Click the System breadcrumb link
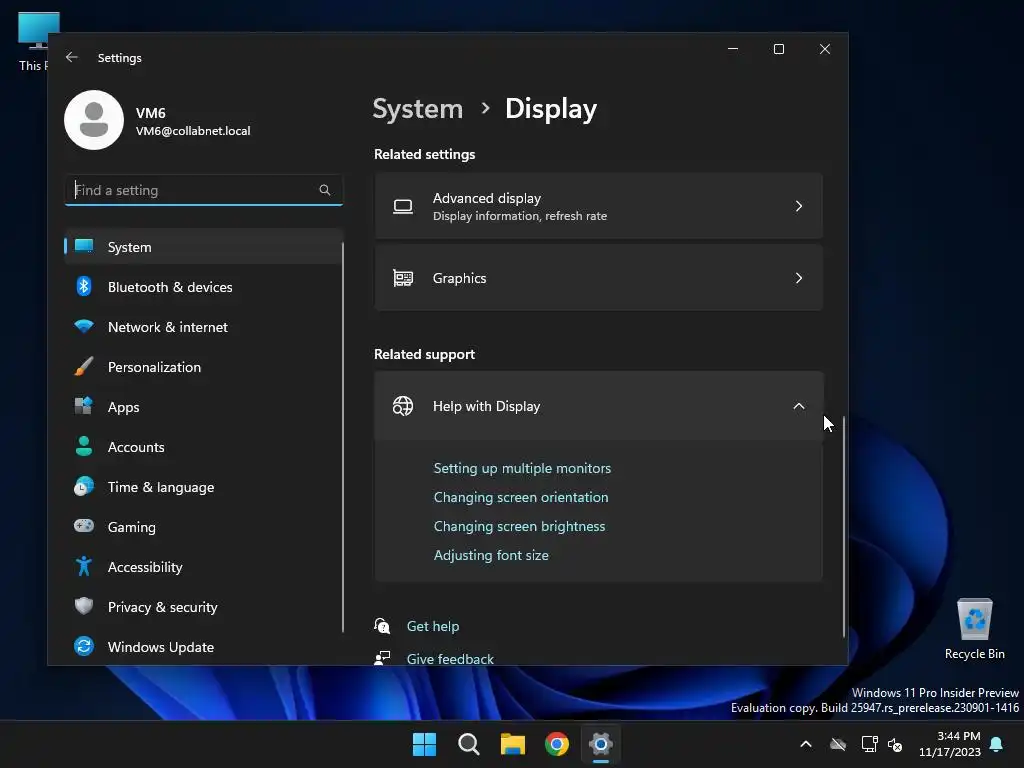 (417, 108)
